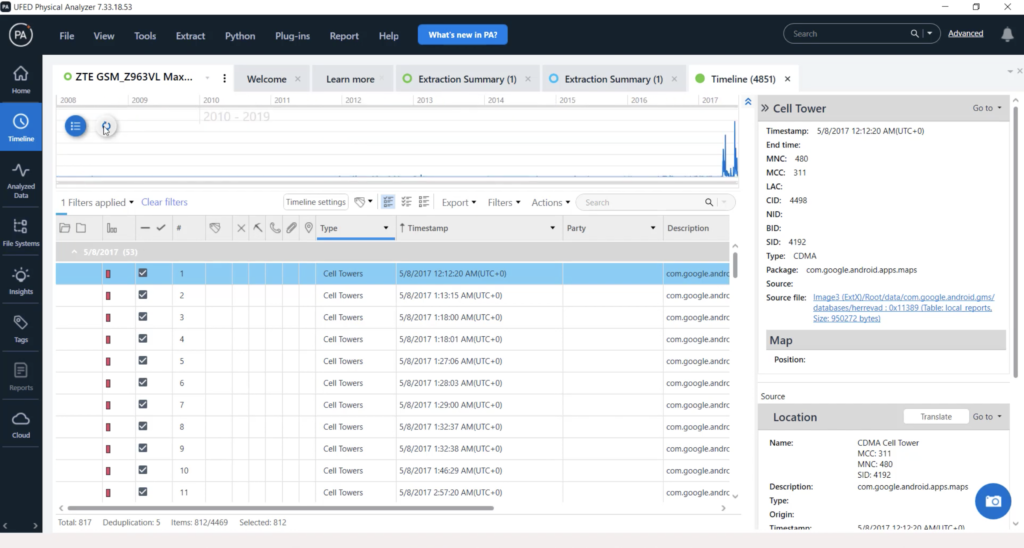Open the Timeline sidebar section
The image size is (1024, 548).
(x=21, y=127)
